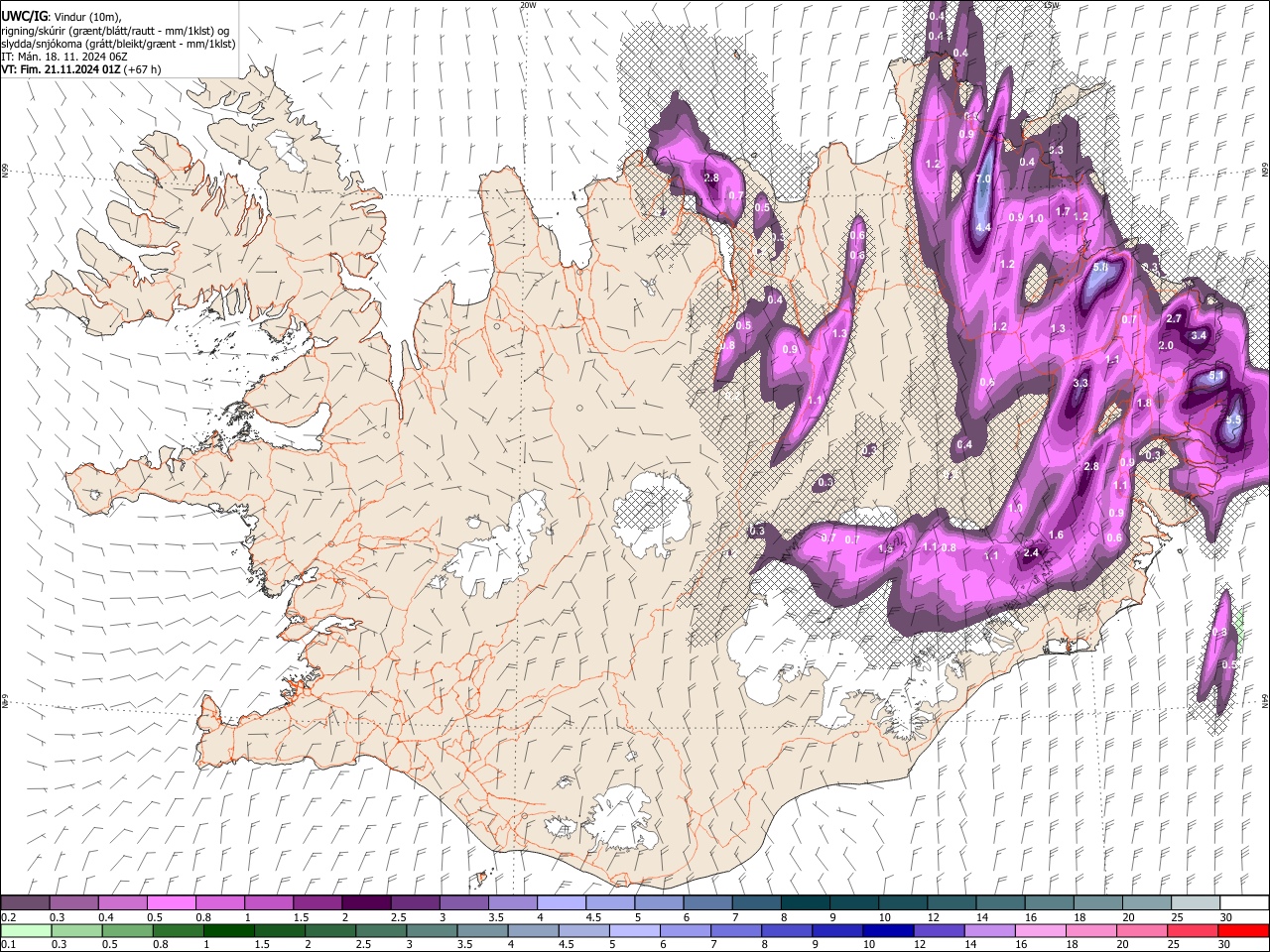Click the VT: Fim. 21.11.2024 01Z line
The height and width of the screenshot is (952, 1270).
click(81, 70)
